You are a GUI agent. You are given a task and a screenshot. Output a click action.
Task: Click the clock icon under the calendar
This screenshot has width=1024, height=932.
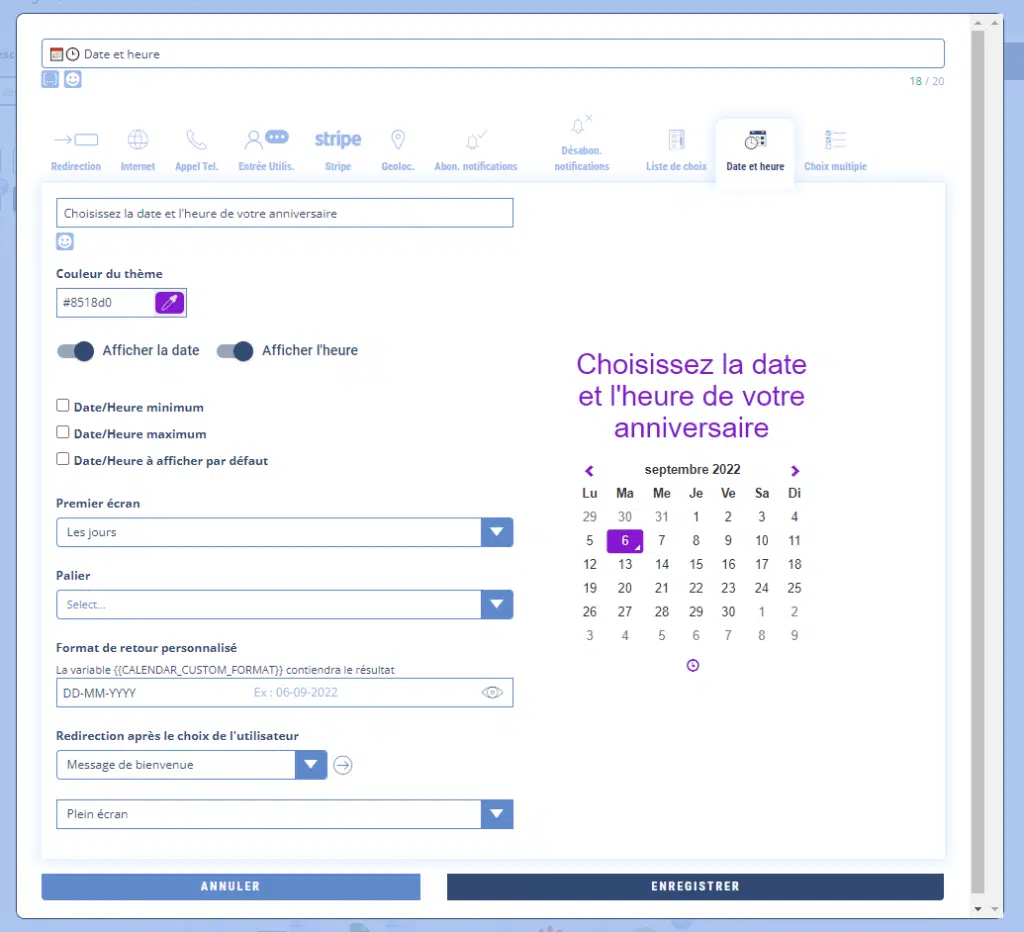(x=693, y=665)
